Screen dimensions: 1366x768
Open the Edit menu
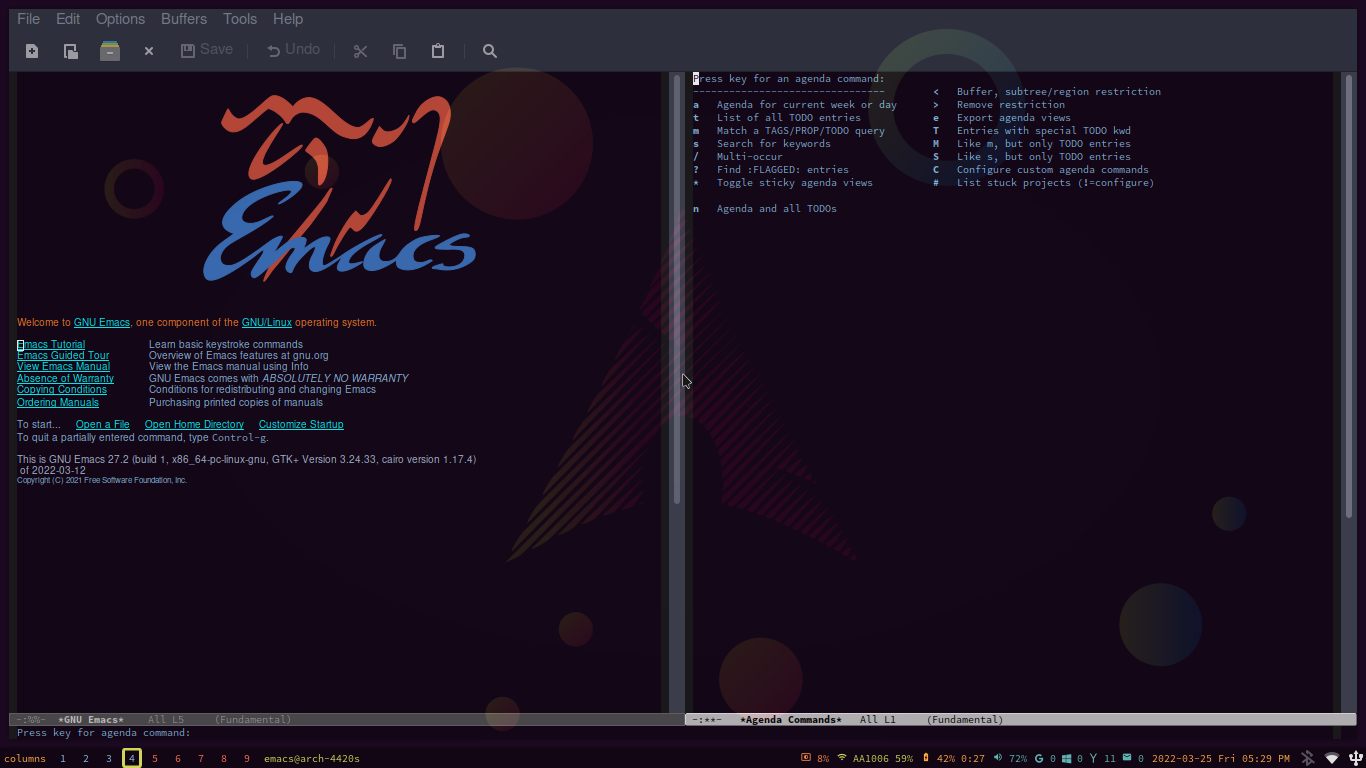(68, 19)
